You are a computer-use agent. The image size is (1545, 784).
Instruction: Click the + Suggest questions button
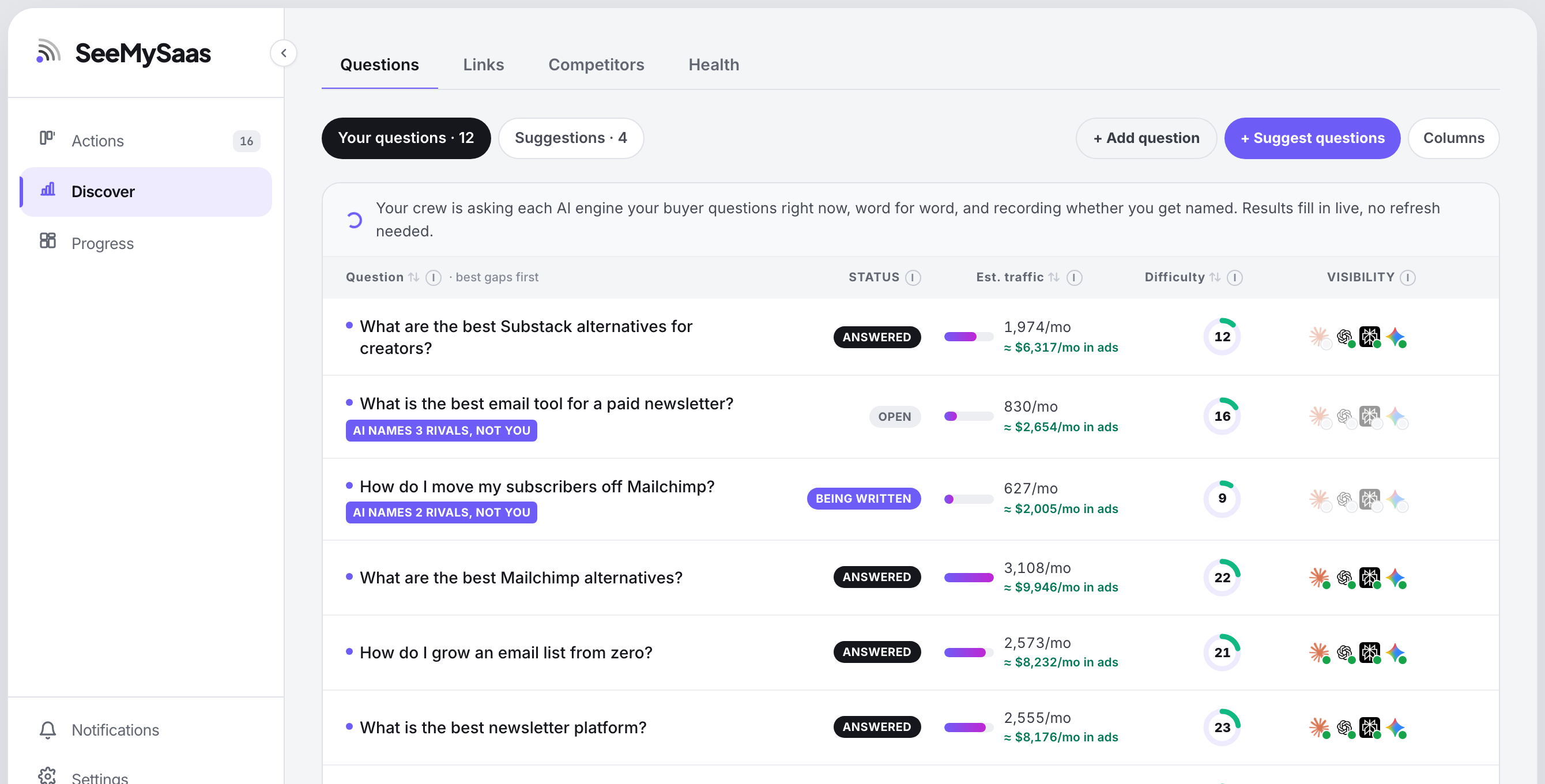[x=1312, y=138]
